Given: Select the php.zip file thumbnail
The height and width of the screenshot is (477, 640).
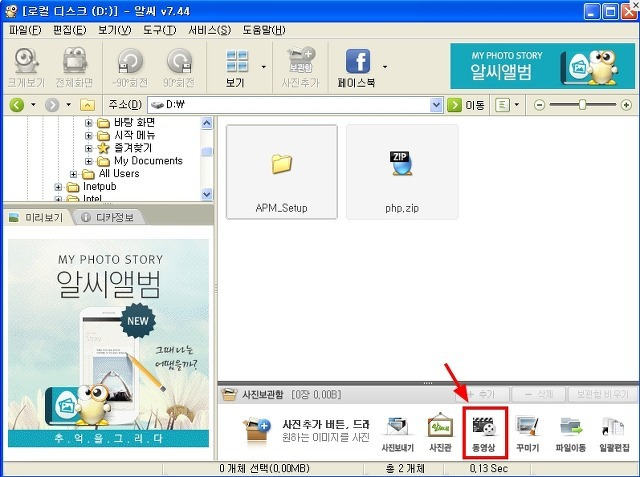Looking at the screenshot, I should [x=402, y=172].
